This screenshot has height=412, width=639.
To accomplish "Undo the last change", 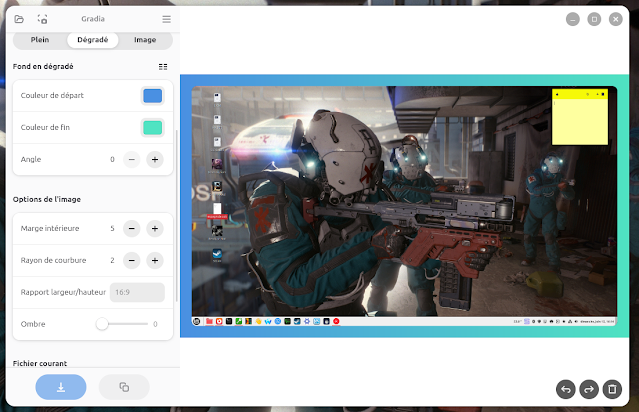I will 566,390.
